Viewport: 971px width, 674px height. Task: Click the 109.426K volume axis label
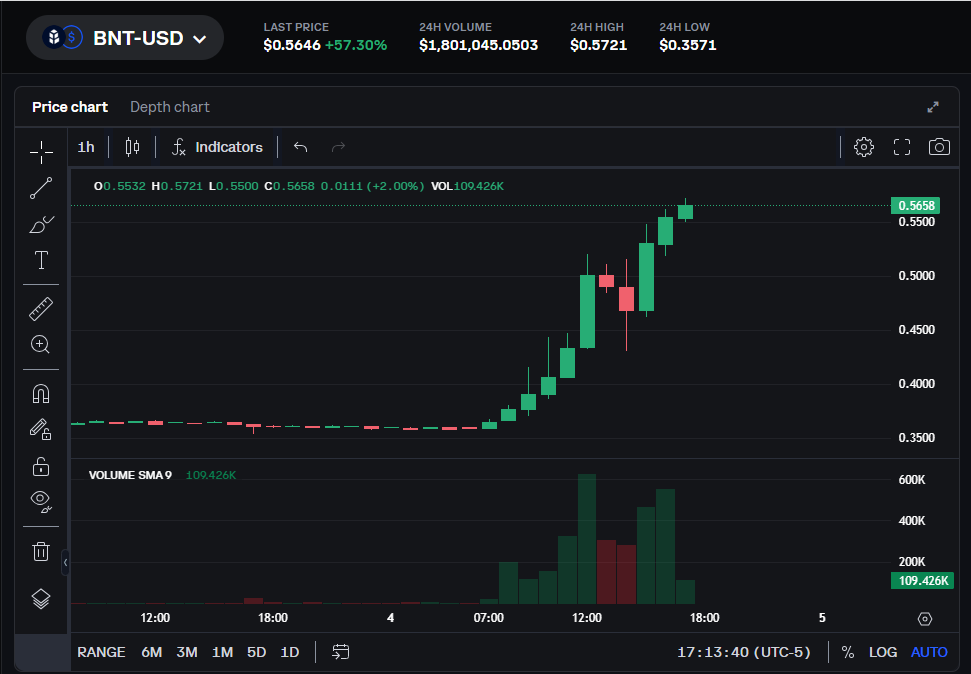pos(922,581)
